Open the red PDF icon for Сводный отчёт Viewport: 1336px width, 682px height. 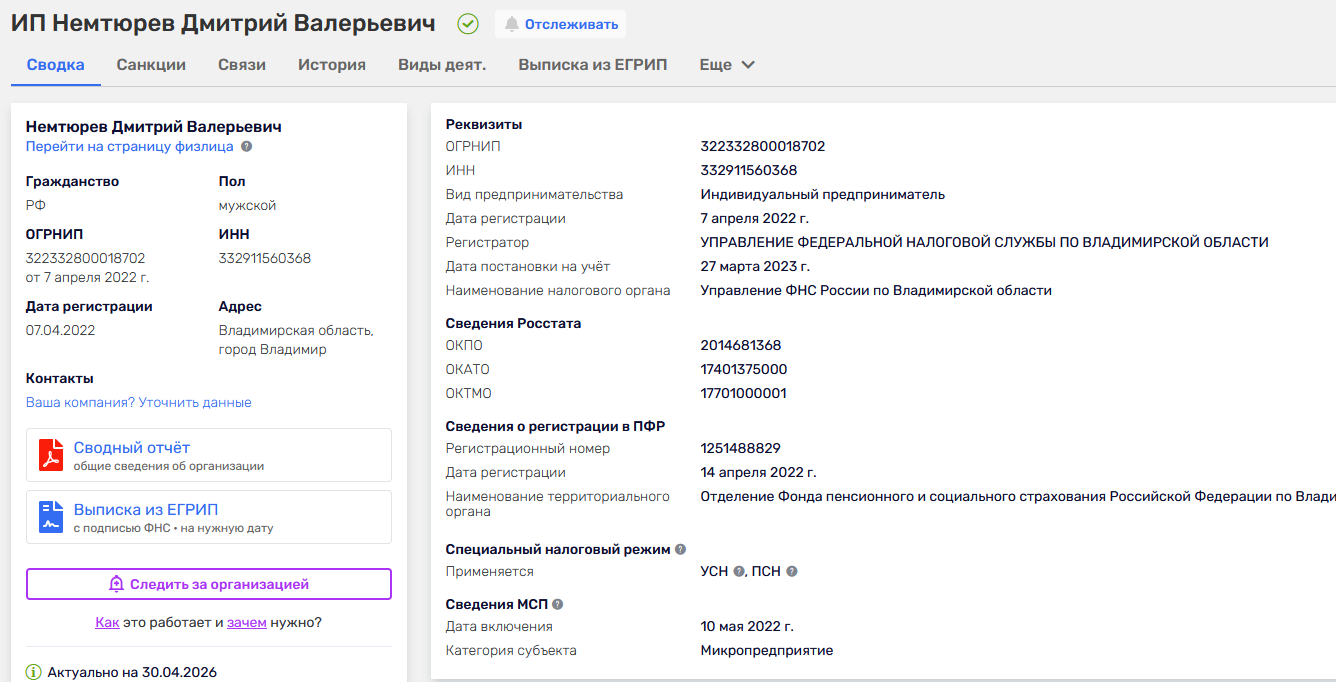51,455
